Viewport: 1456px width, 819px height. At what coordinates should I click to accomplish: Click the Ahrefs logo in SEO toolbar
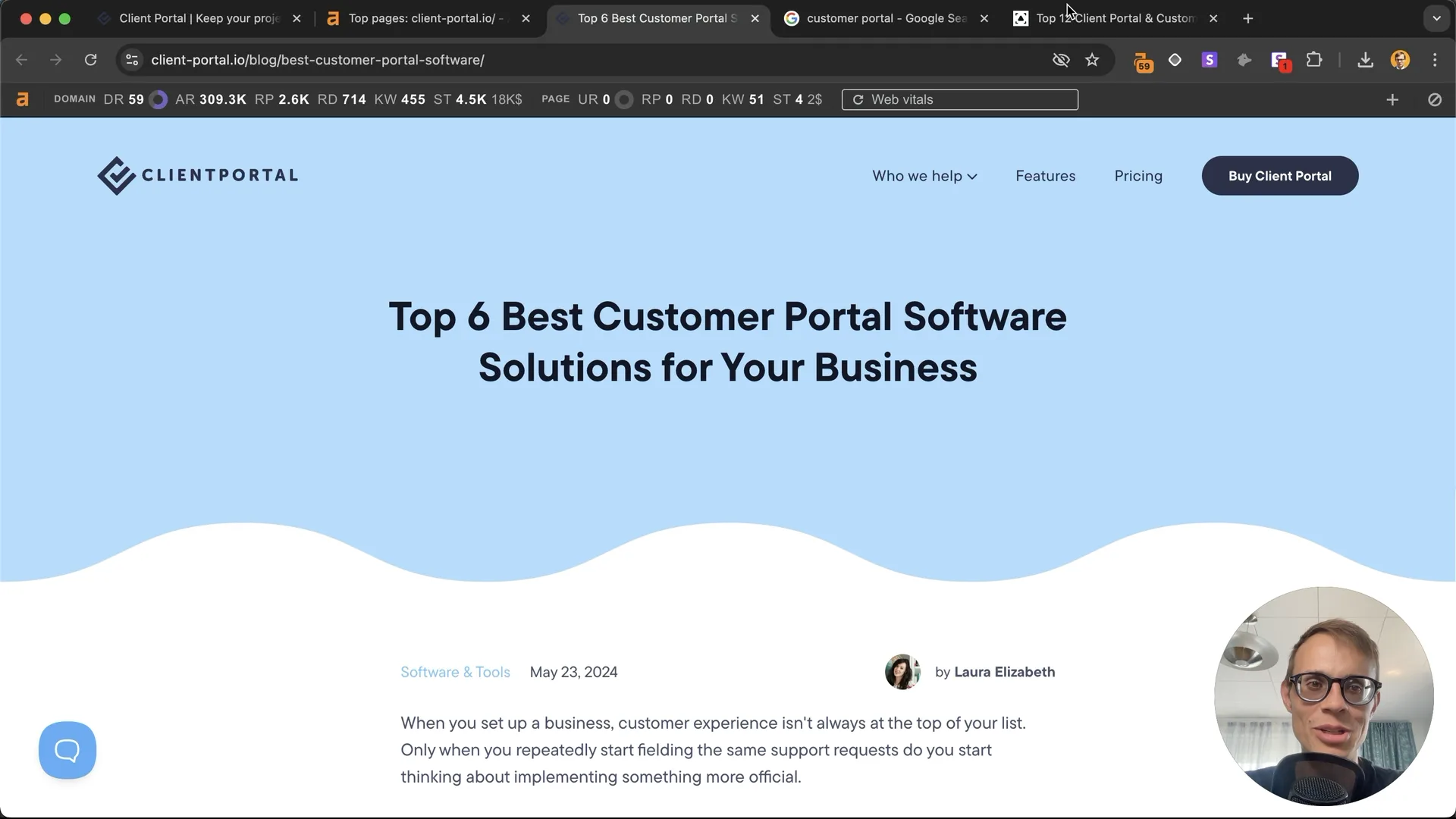[x=23, y=99]
